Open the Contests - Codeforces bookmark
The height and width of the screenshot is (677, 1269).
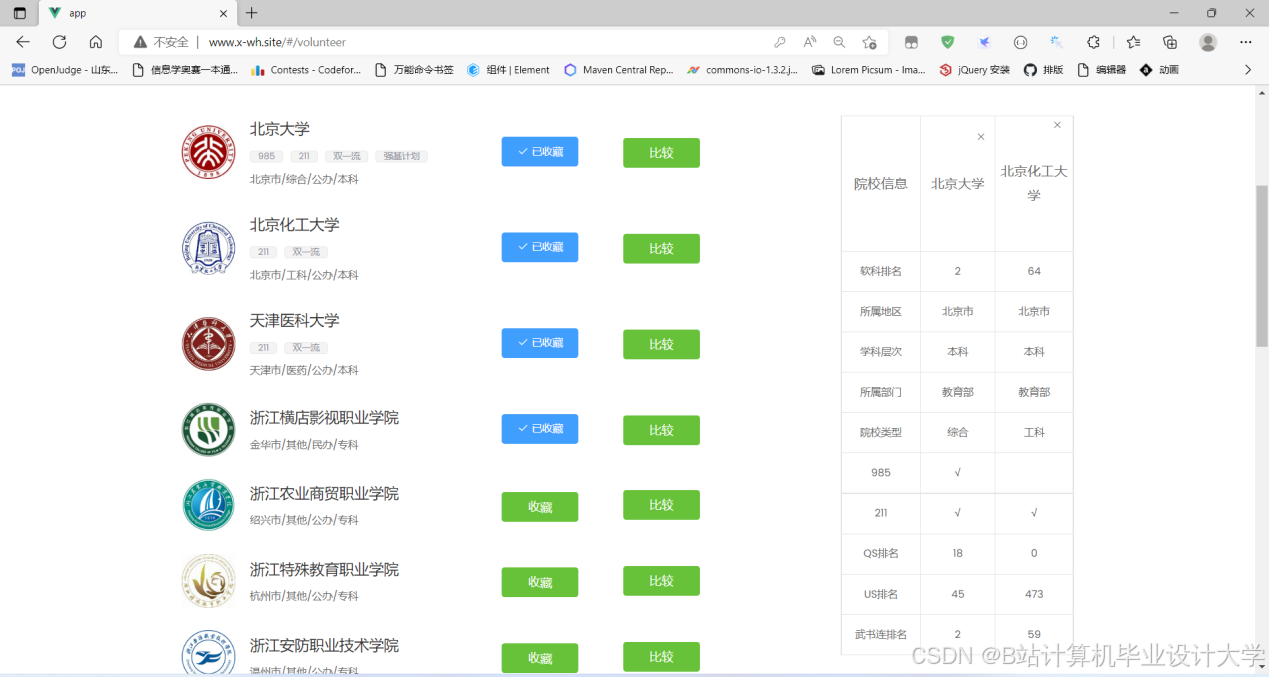(306, 70)
